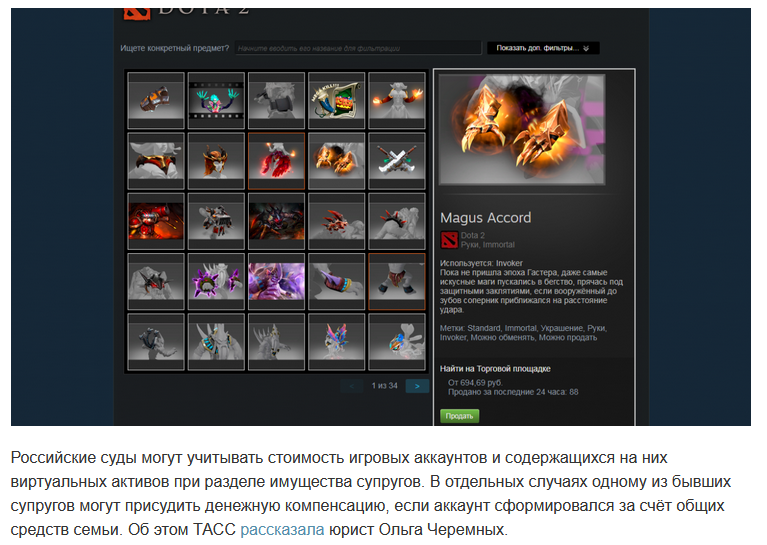
Task: Click the green Продать button
Action: (459, 416)
